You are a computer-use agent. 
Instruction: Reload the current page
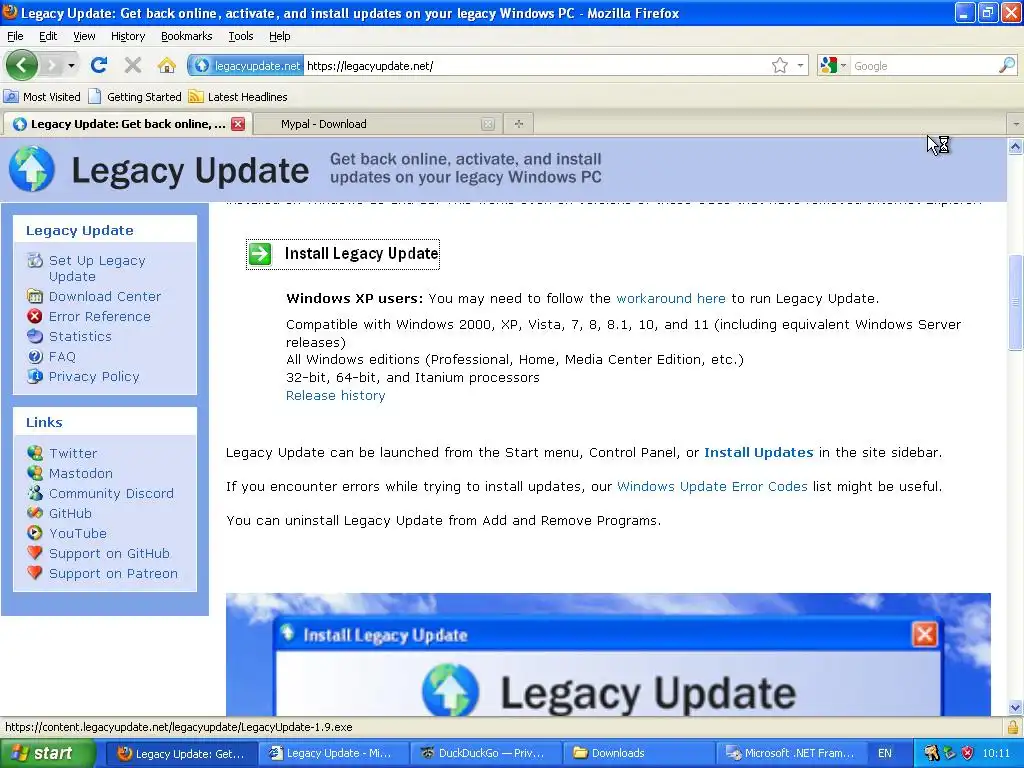(99, 65)
